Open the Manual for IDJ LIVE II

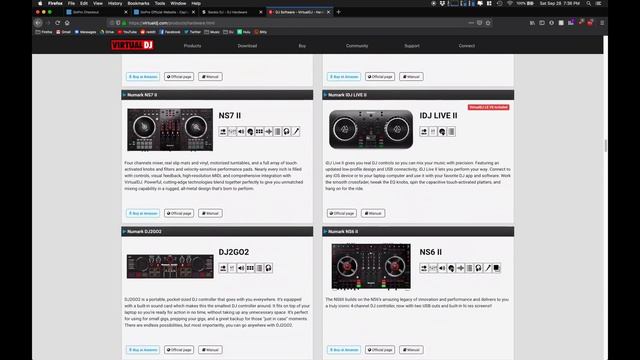[373, 213]
